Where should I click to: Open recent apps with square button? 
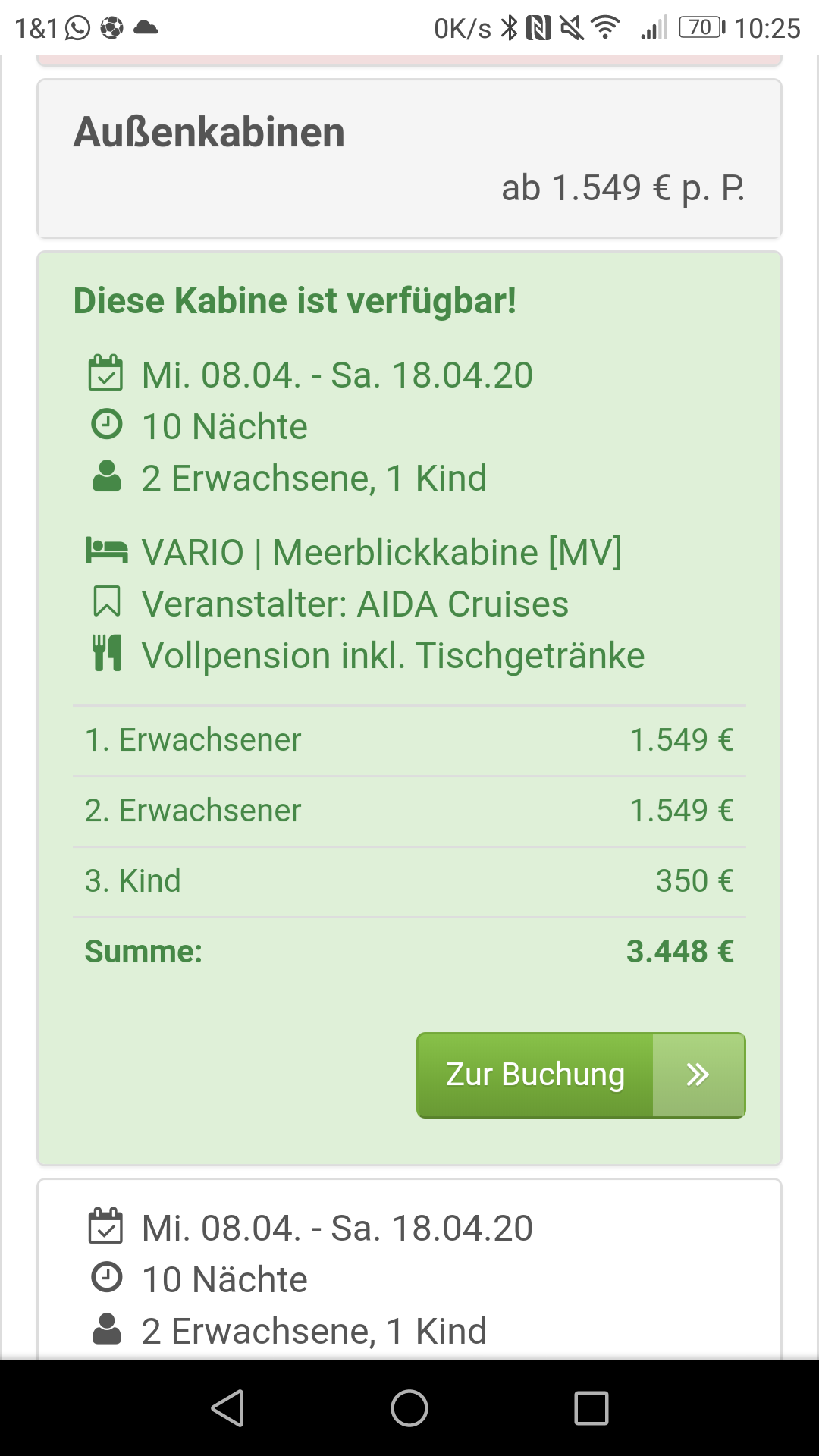[x=591, y=1408]
